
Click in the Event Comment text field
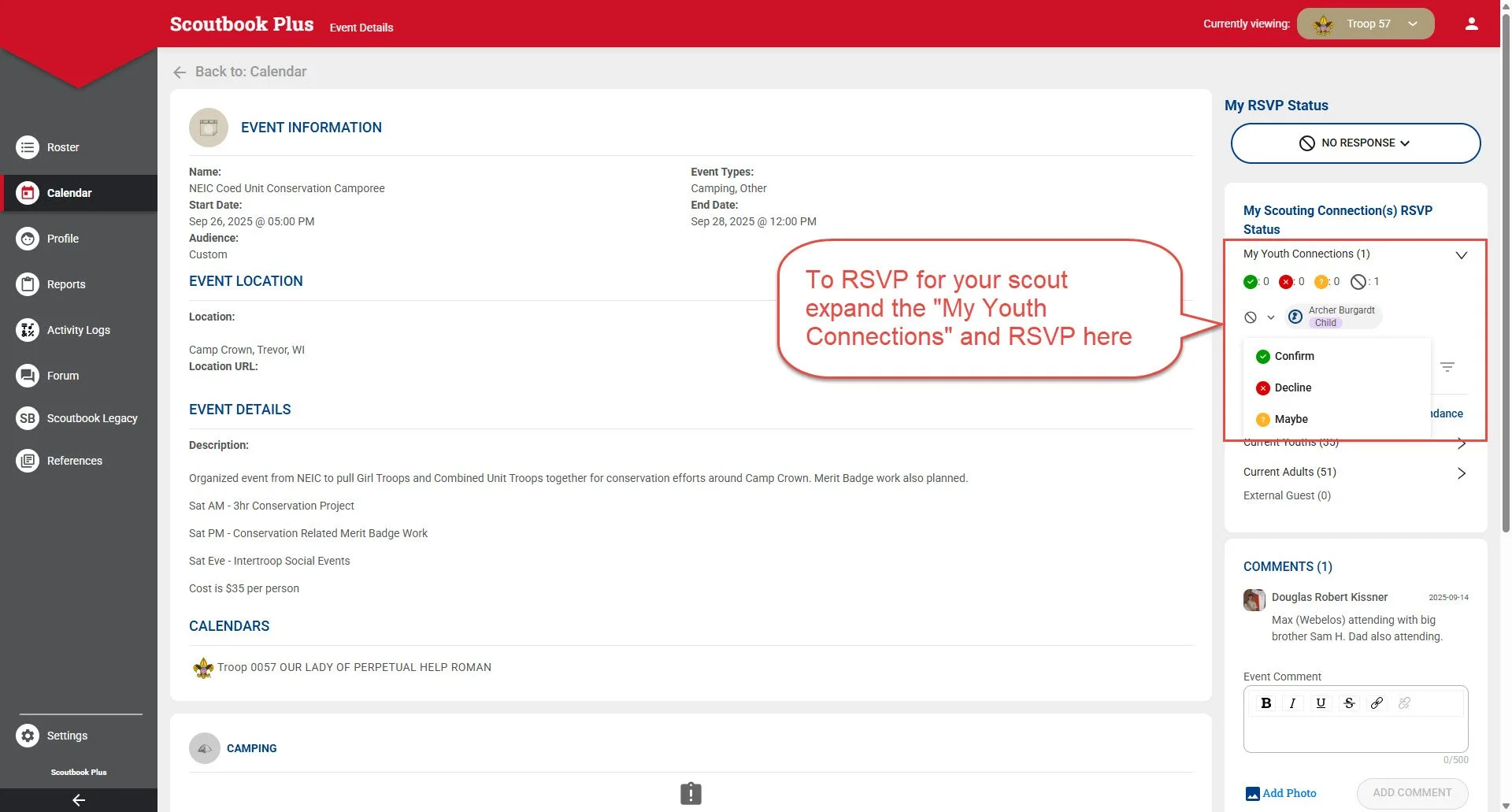coord(1355,734)
